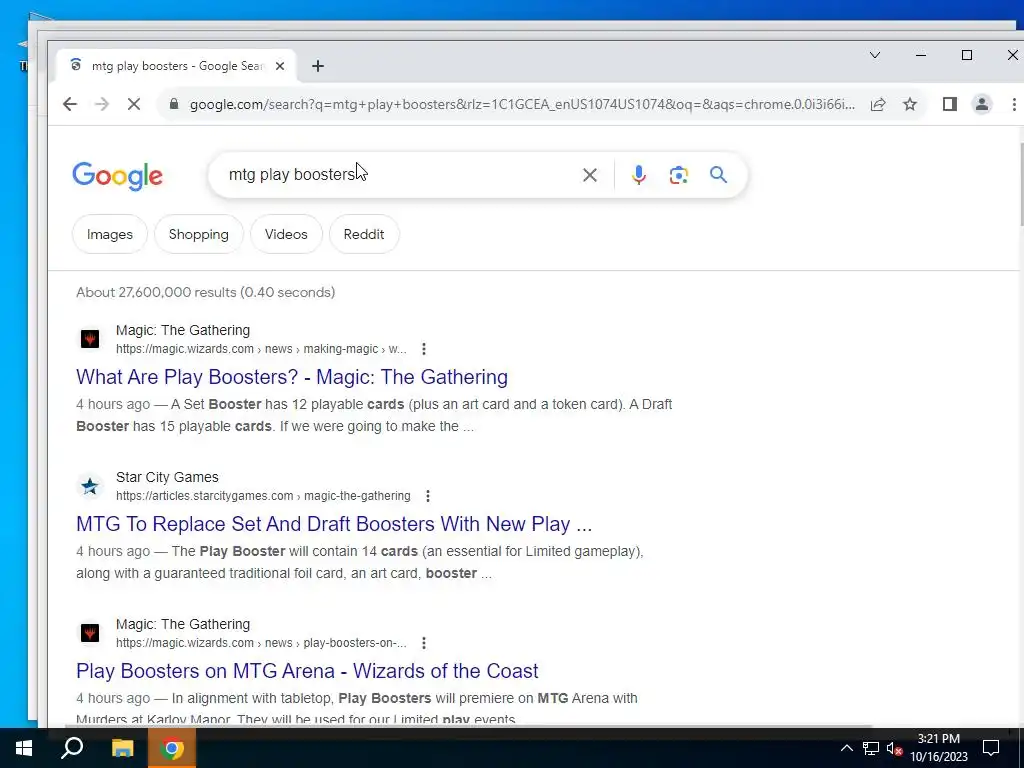The width and height of the screenshot is (1024, 768).
Task: Switch to the Videos filter
Action: (x=286, y=234)
